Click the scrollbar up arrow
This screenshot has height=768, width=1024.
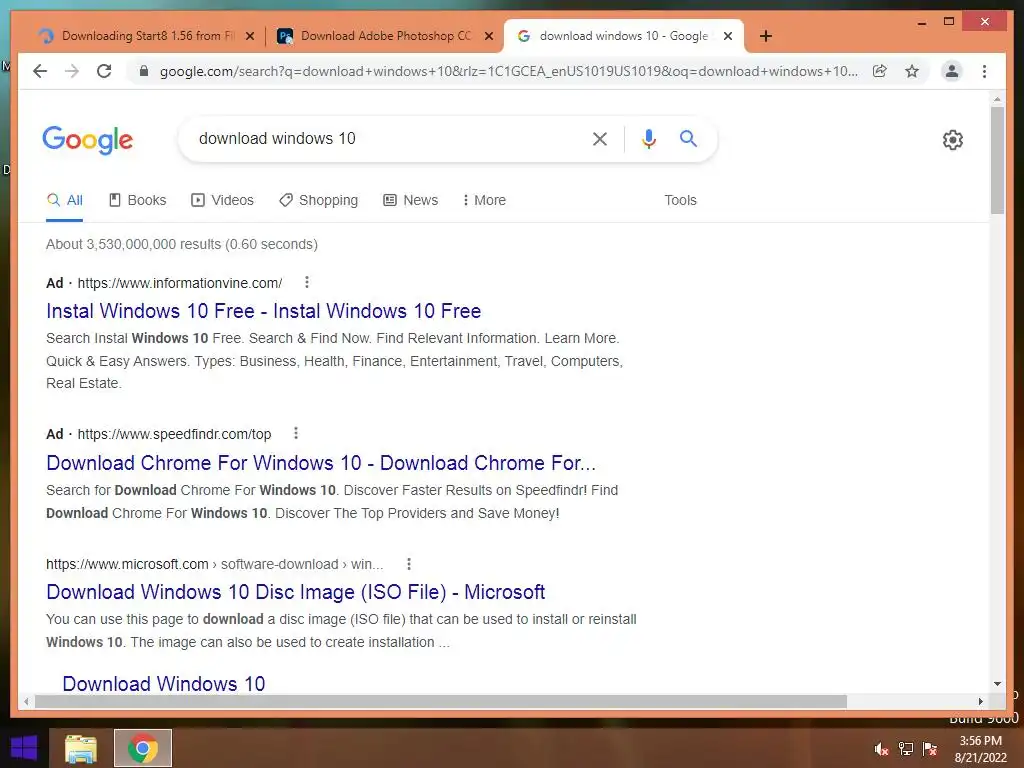997,99
